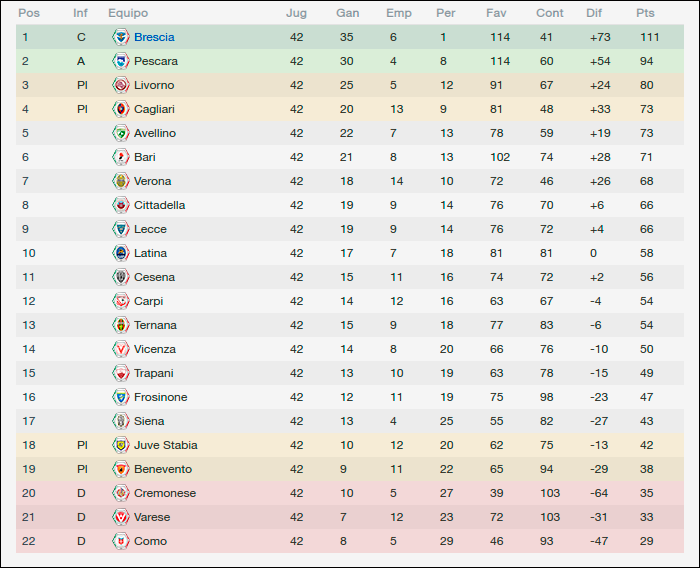Click the Pos column header
Image resolution: width=700 pixels, height=568 pixels.
pyautogui.click(x=29, y=13)
